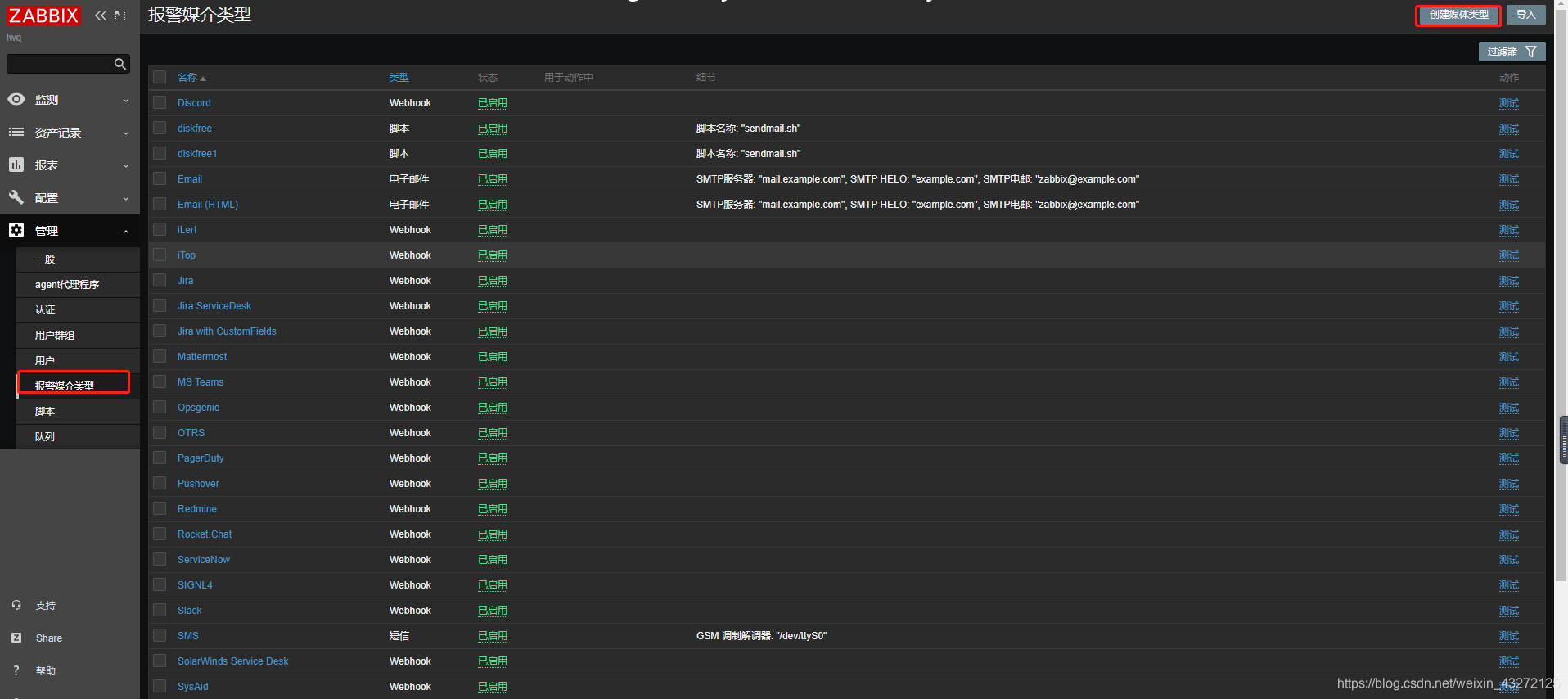Click the Share Z icon
Viewport: 1568px width, 699px height.
coord(16,638)
